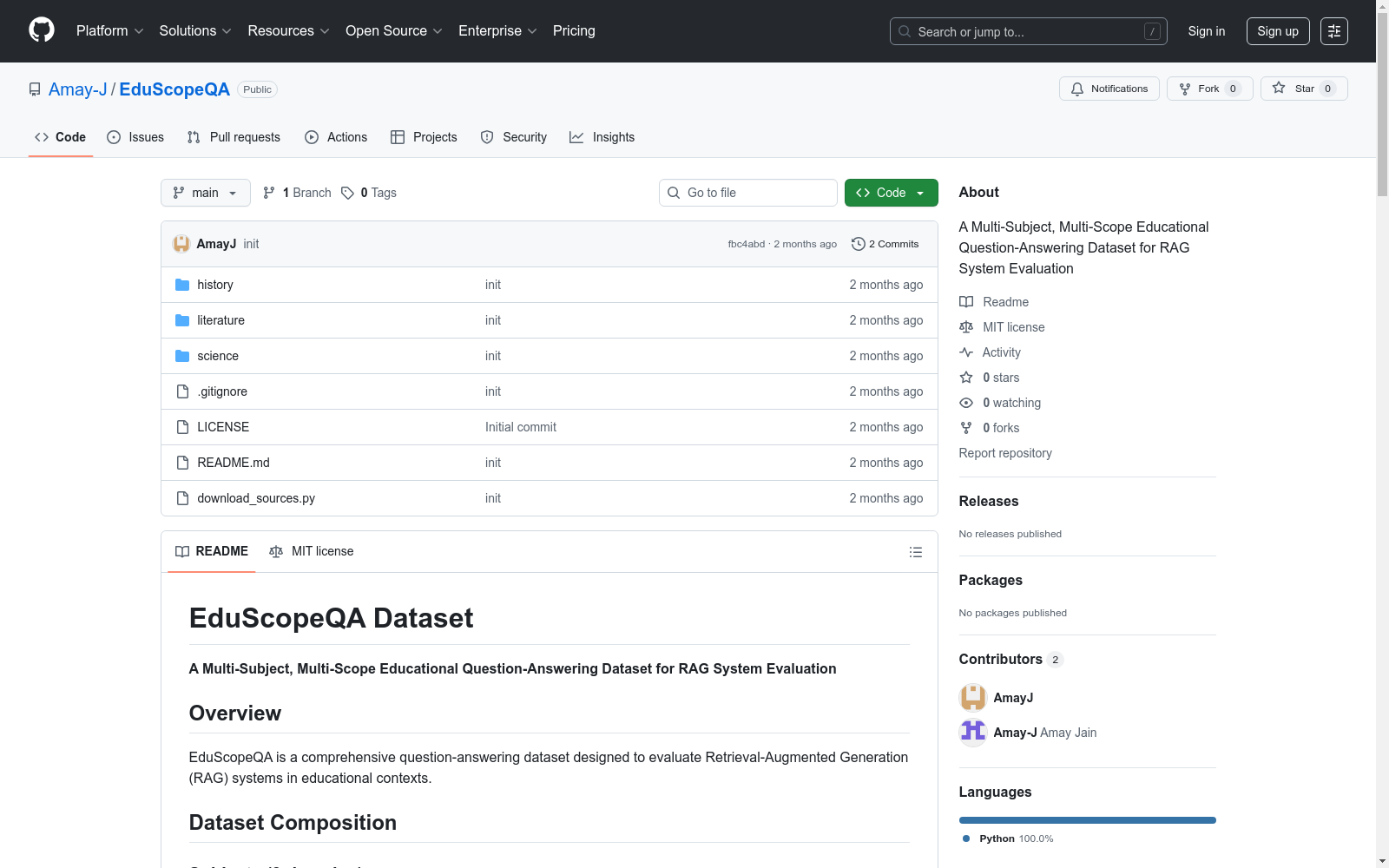Open the Contributors heading link
Viewport: 1389px width, 868px height.
click(1010, 660)
